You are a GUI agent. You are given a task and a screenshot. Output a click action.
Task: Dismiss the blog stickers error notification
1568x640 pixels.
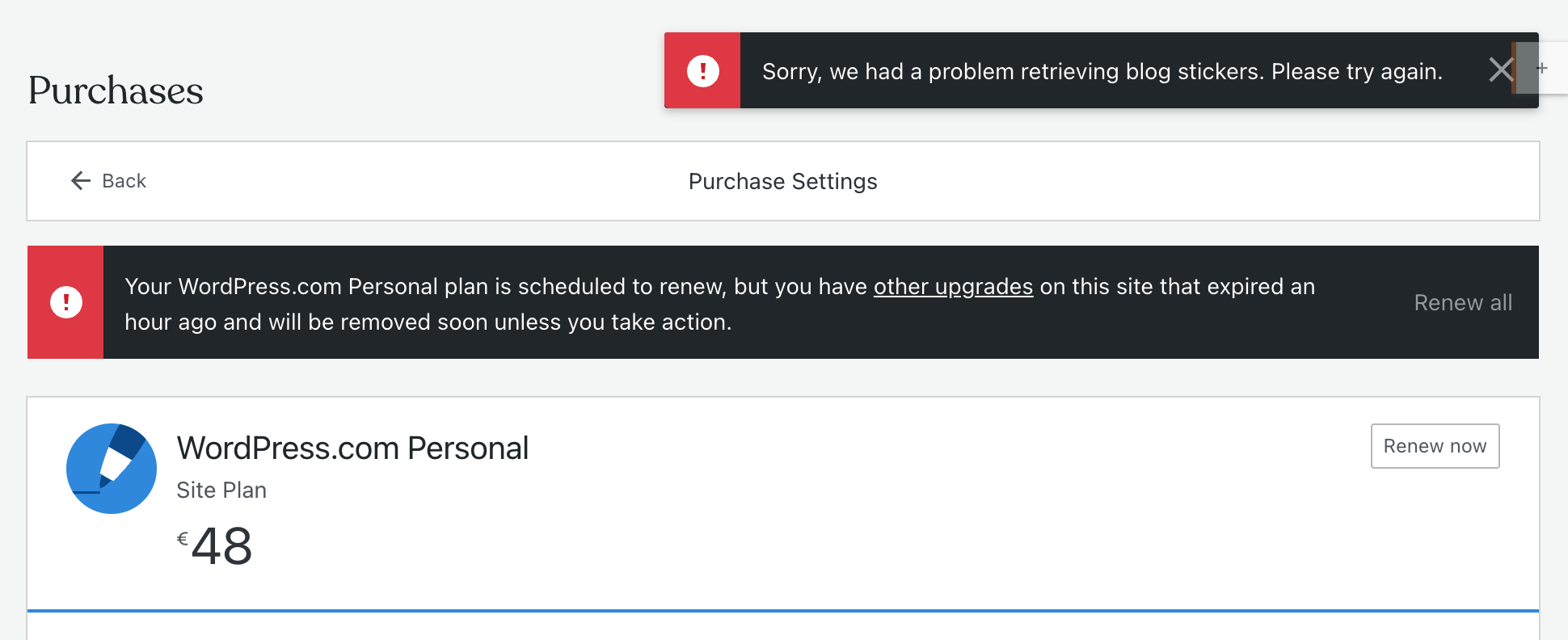1502,70
